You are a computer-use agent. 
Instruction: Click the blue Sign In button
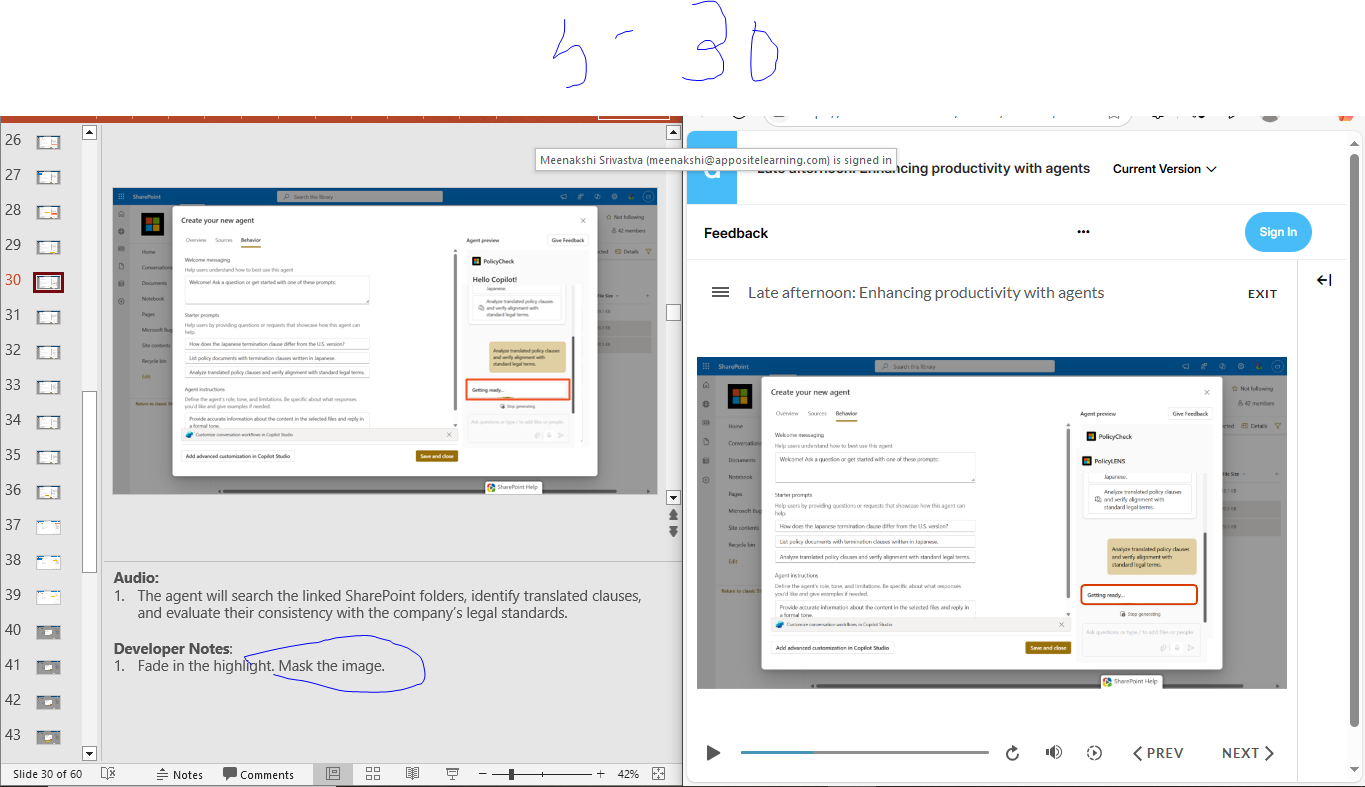click(x=1278, y=232)
